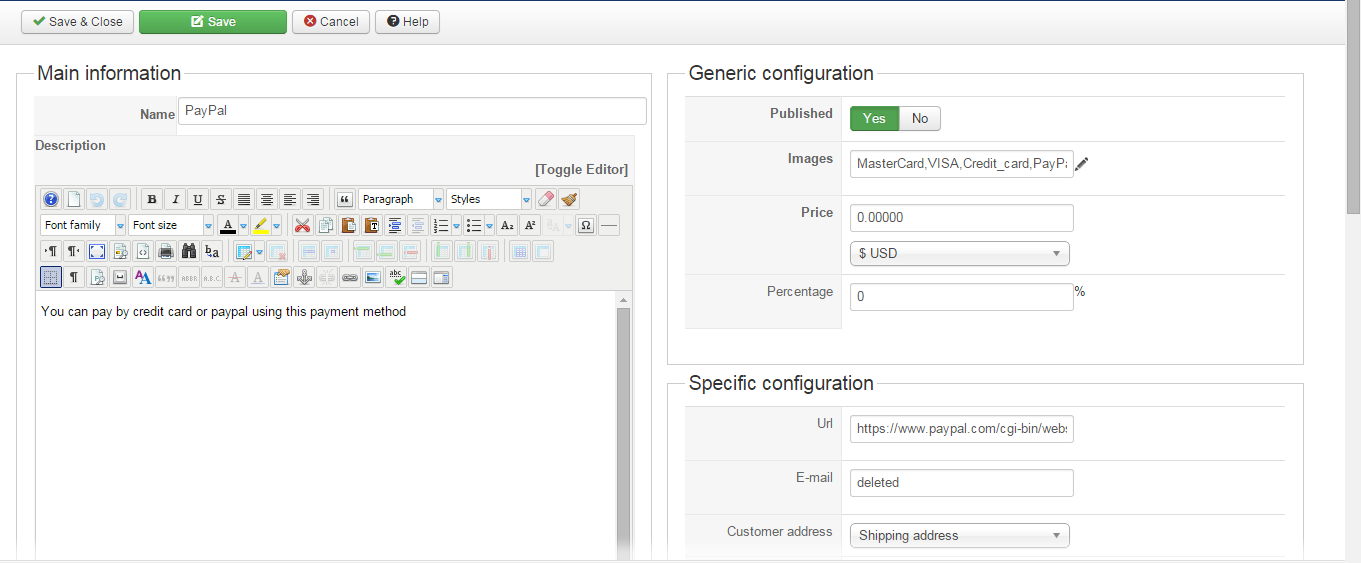1361x563 pixels.
Task: Open the binoculars Find tool
Action: tap(188, 251)
